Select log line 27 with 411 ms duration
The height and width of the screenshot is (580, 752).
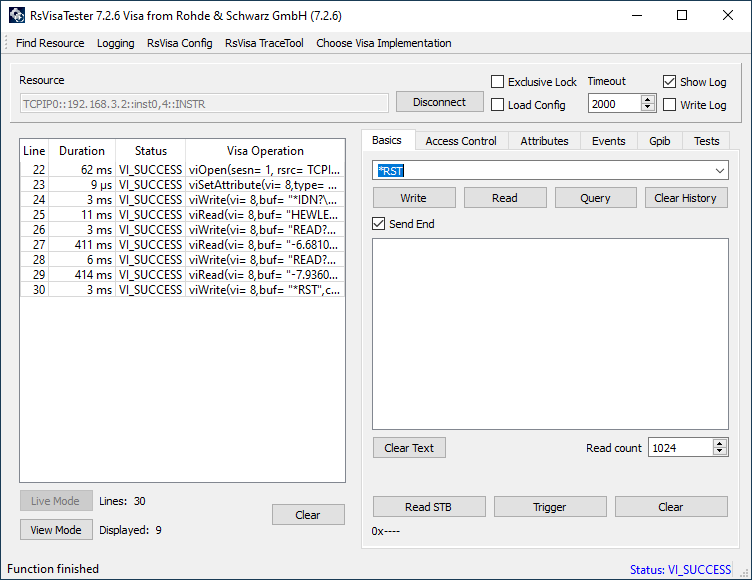click(x=182, y=245)
